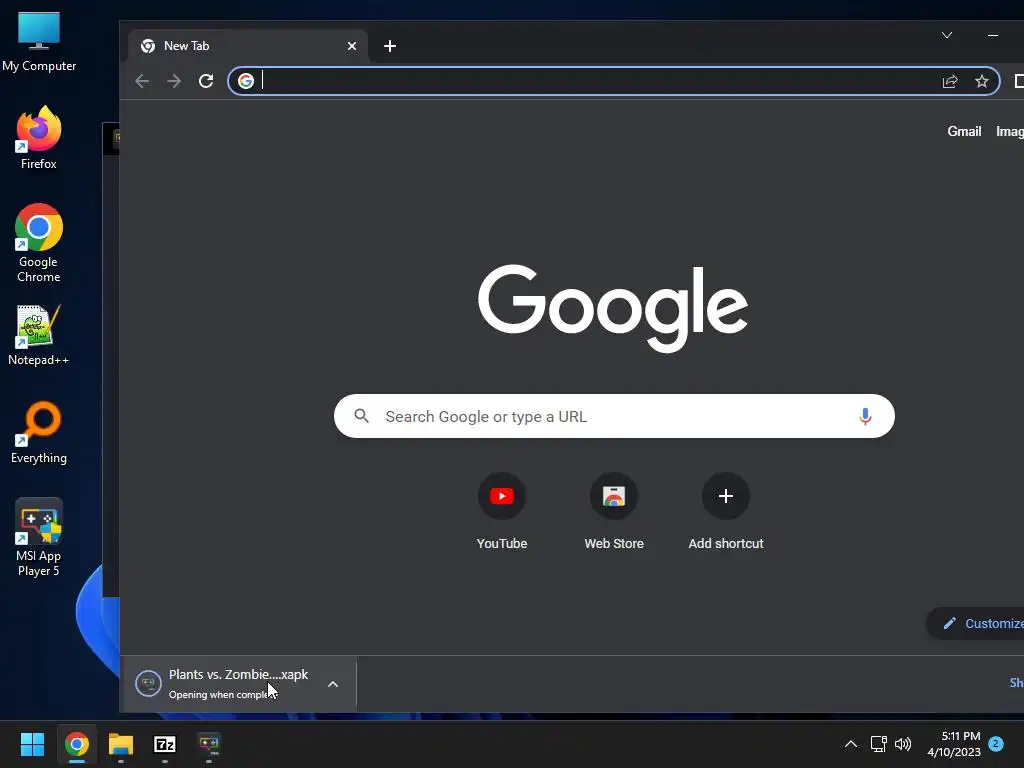Open the notification badge showing 2
Image resolution: width=1024 pixels, height=768 pixels.
[996, 744]
